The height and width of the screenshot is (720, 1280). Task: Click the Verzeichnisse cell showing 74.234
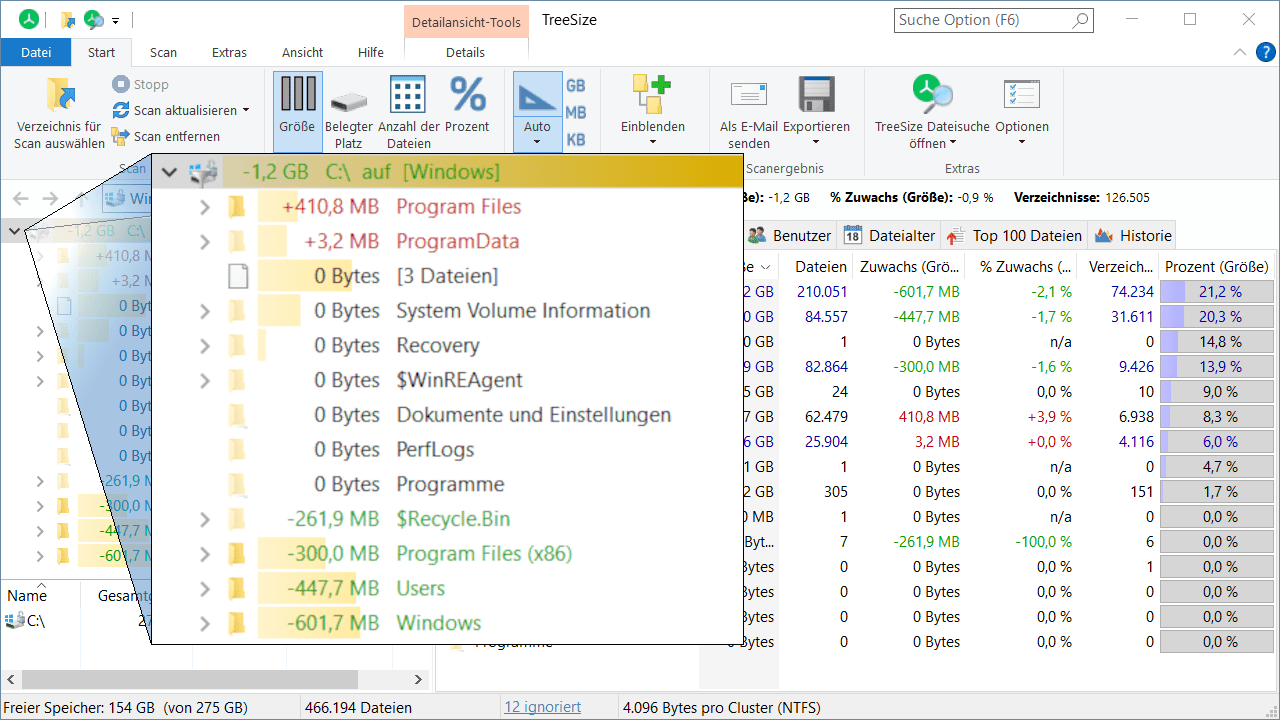[x=1132, y=292]
